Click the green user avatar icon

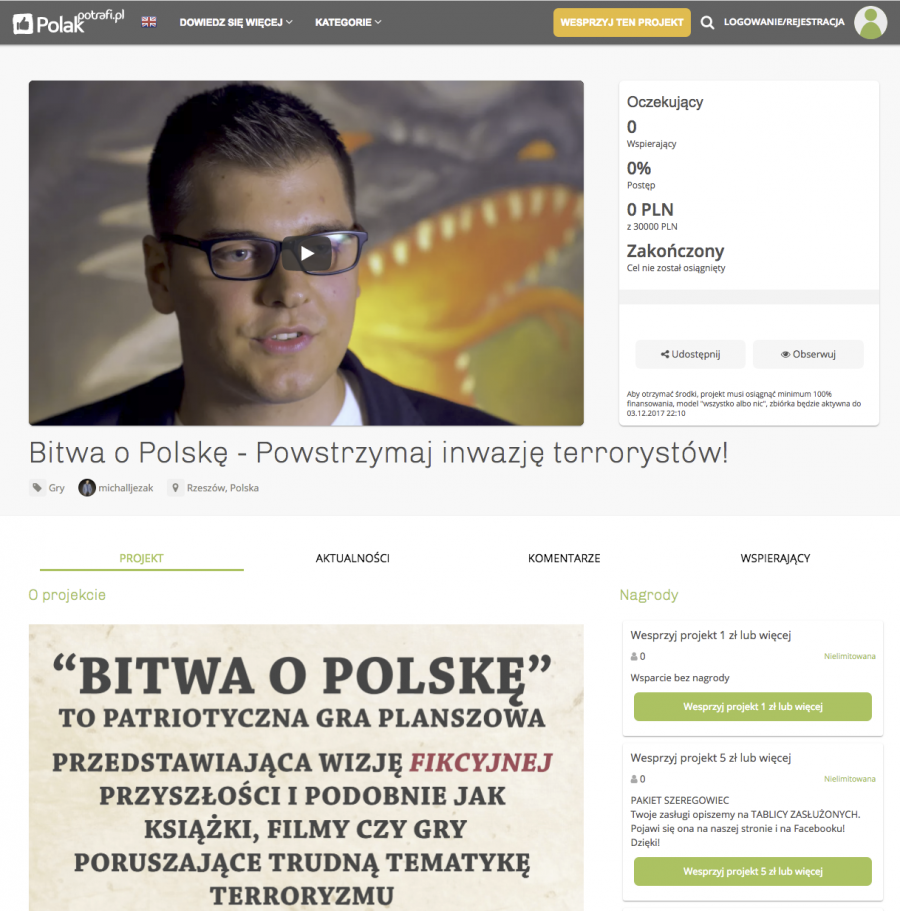click(870, 23)
